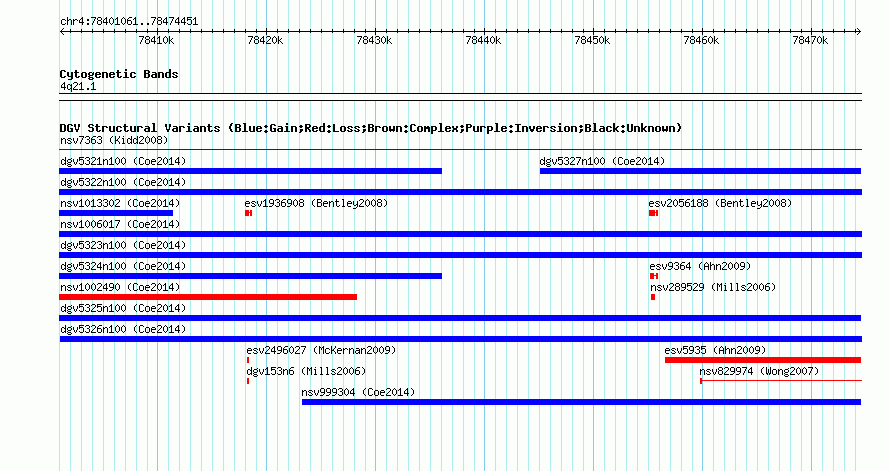Select the dgv5321n100 (Coe2014) label
Screen dimensions: 890x471
(123, 161)
